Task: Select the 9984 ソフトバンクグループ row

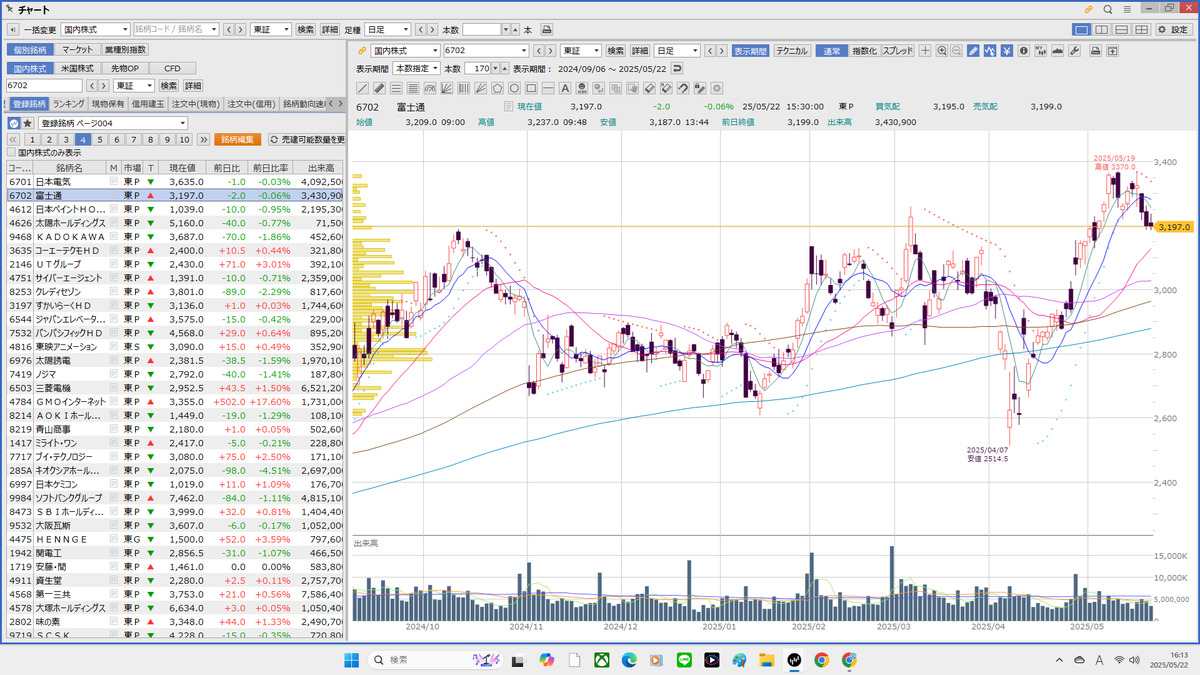Action: [174, 497]
